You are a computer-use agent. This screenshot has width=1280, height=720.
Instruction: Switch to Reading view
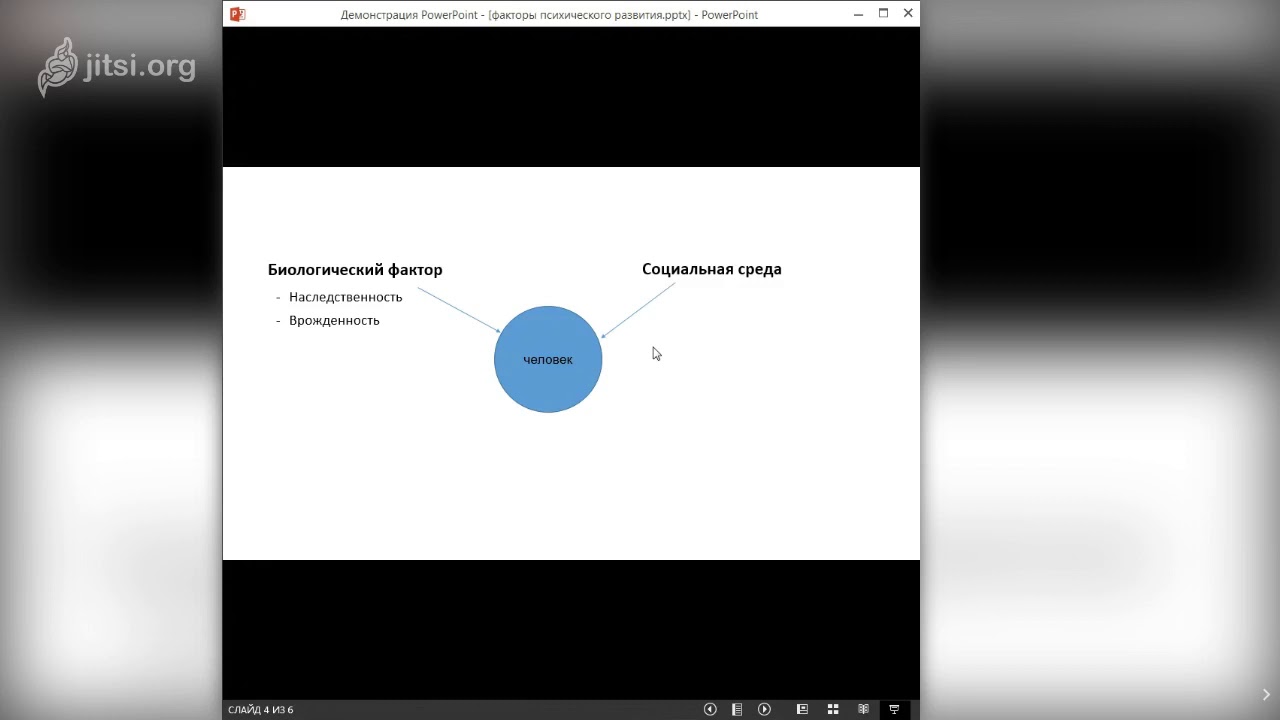pyautogui.click(x=863, y=709)
